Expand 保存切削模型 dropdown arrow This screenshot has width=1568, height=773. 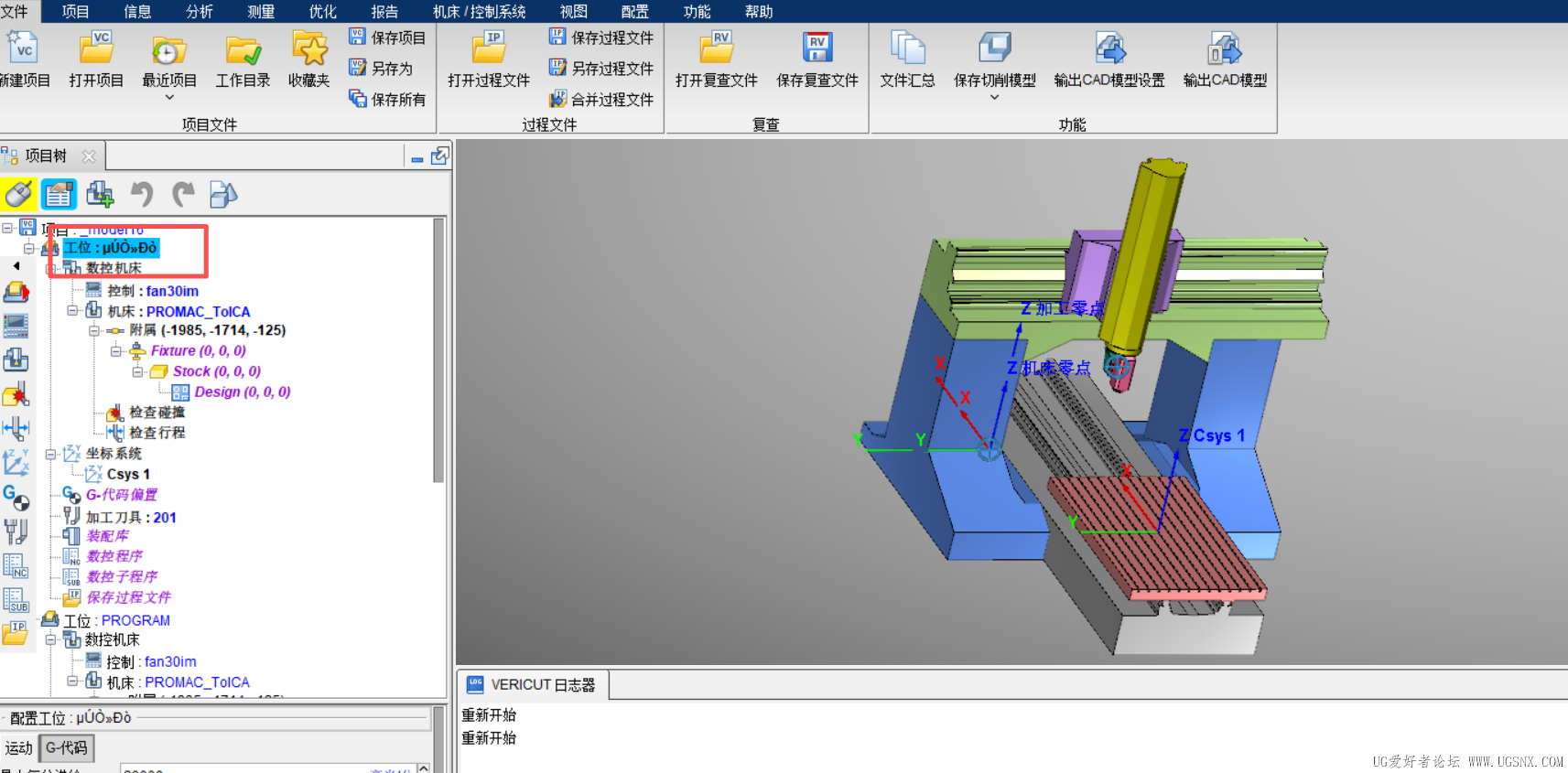[x=994, y=97]
